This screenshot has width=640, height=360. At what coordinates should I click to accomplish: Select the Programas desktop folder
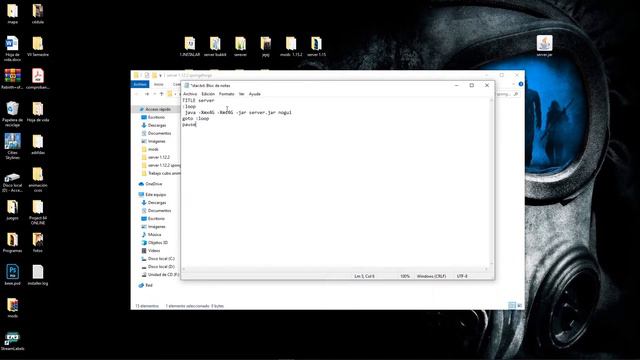click(x=12, y=242)
